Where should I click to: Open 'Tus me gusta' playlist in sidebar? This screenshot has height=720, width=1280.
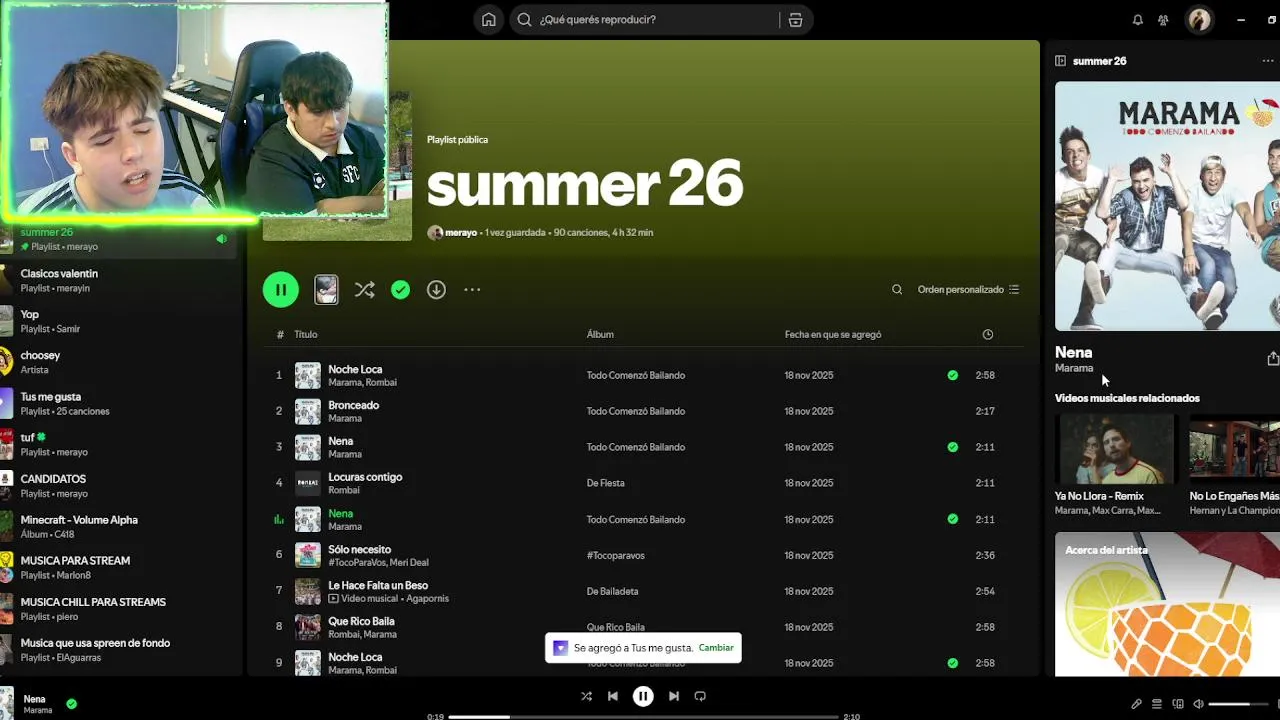(120, 403)
